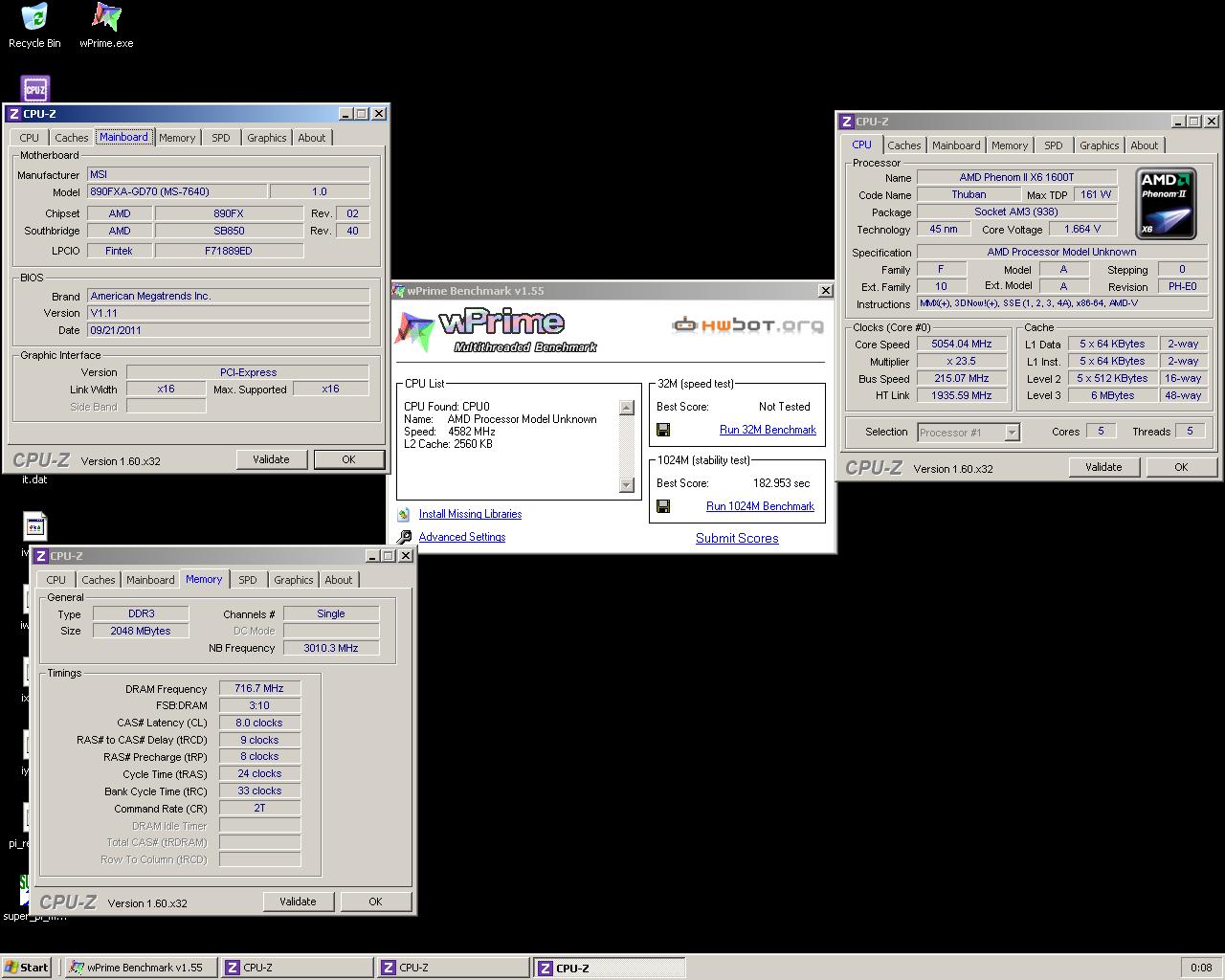Click OK in processor CPU-Z window
1225x980 pixels.
click(1181, 467)
